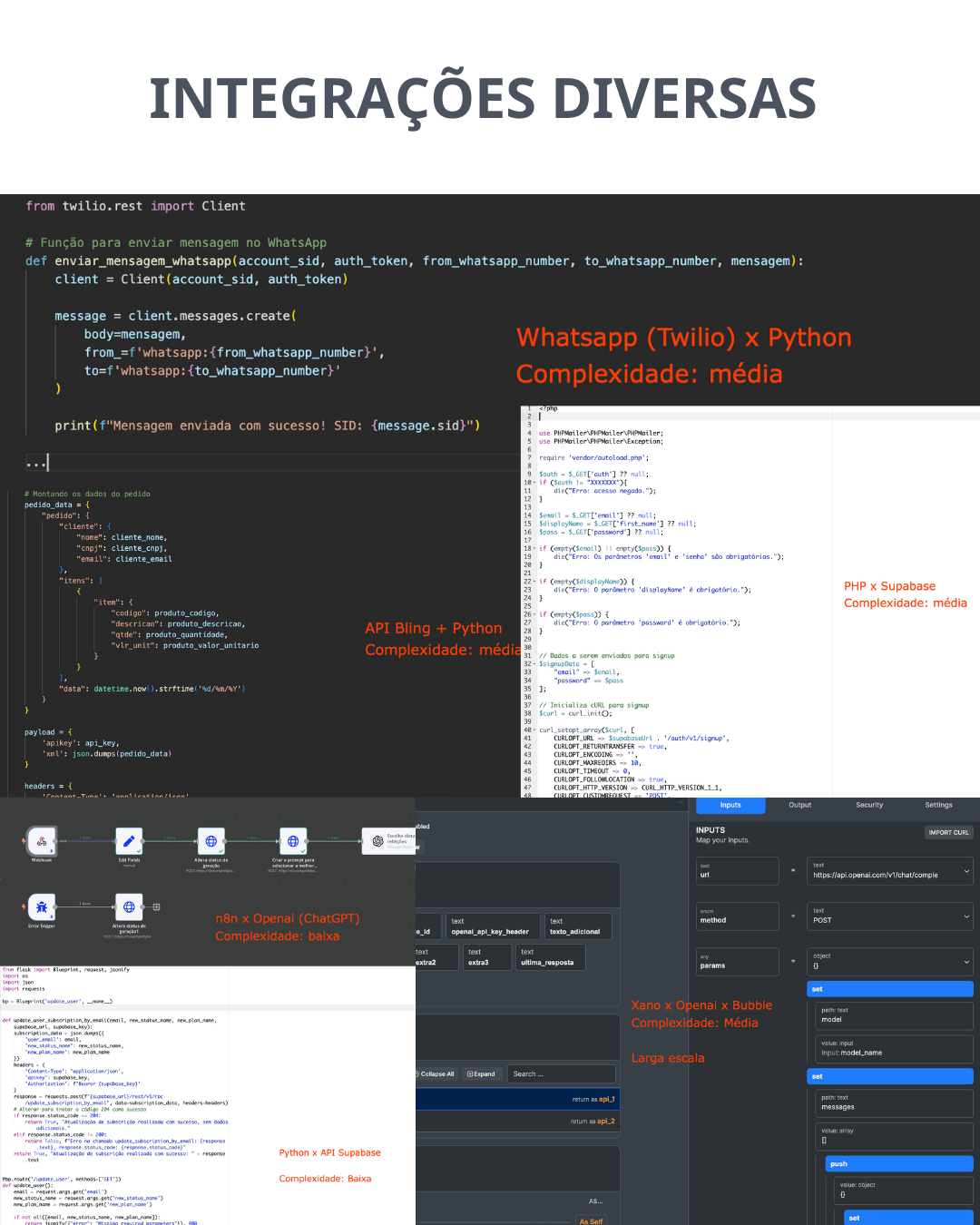Select the 'Criar o prompt' globe node
This screenshot has width=980, height=1225.
[292, 841]
